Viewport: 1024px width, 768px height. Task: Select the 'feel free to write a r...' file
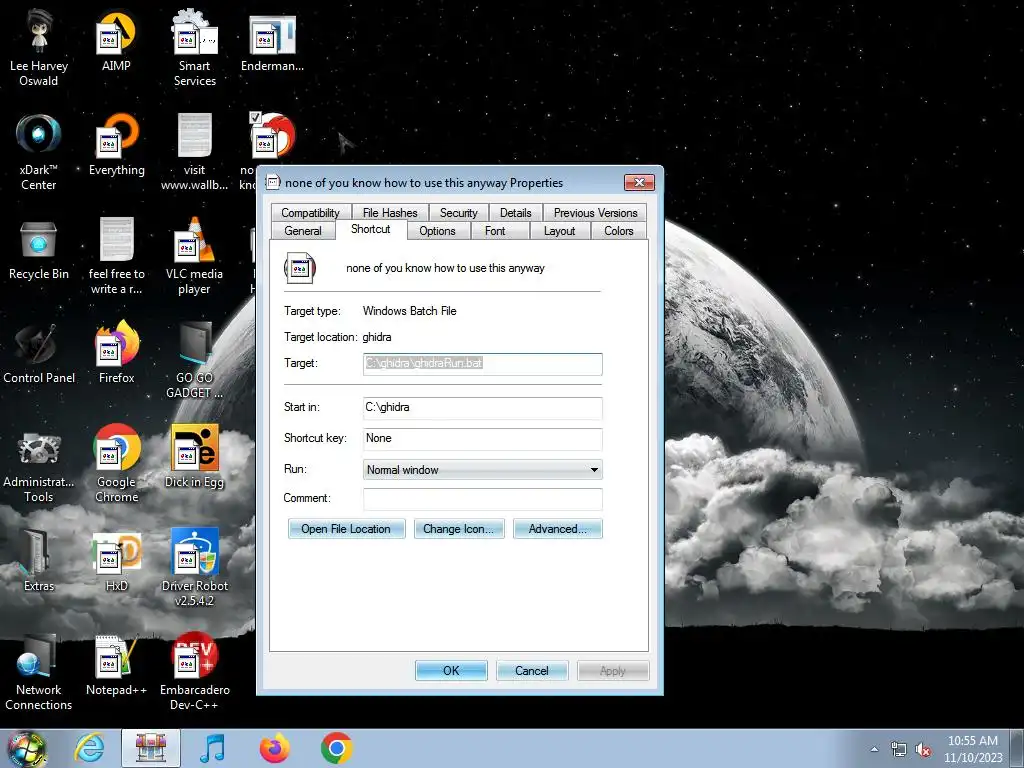point(117,255)
